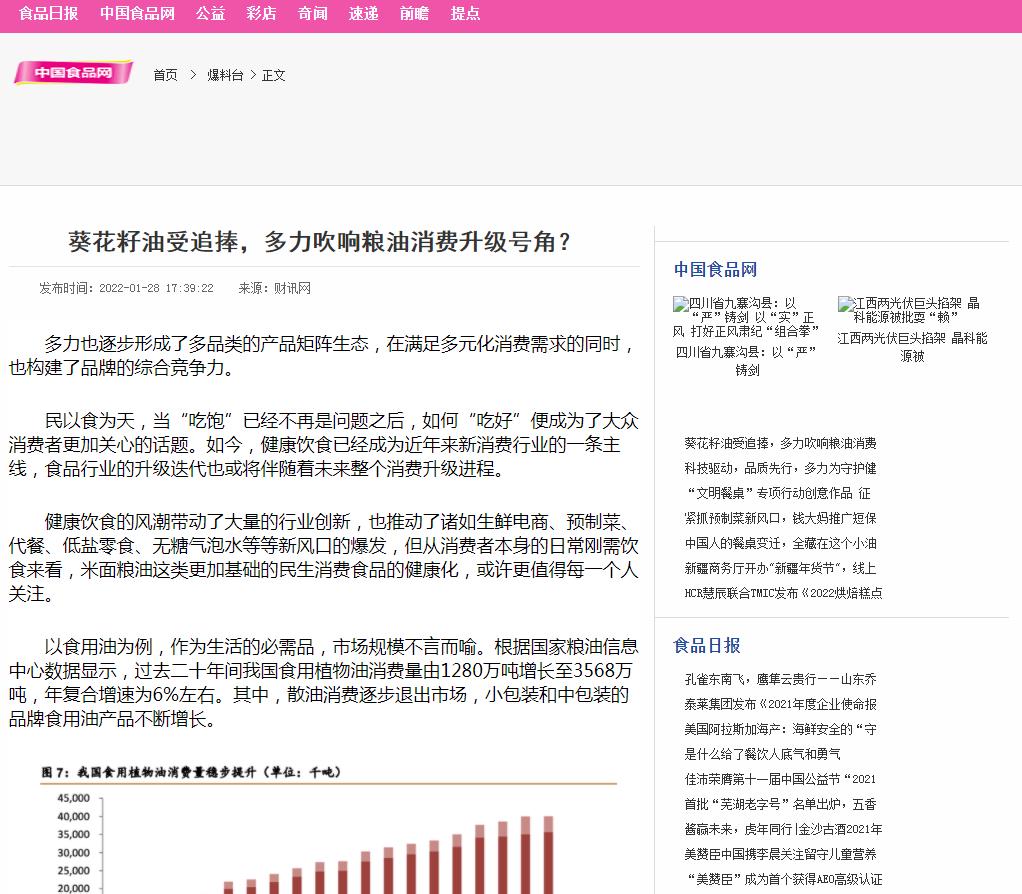Screen dimensions: 1022x894
Task: Open article 佳沛荣膺第十一届中国公益节
Action: [780, 779]
